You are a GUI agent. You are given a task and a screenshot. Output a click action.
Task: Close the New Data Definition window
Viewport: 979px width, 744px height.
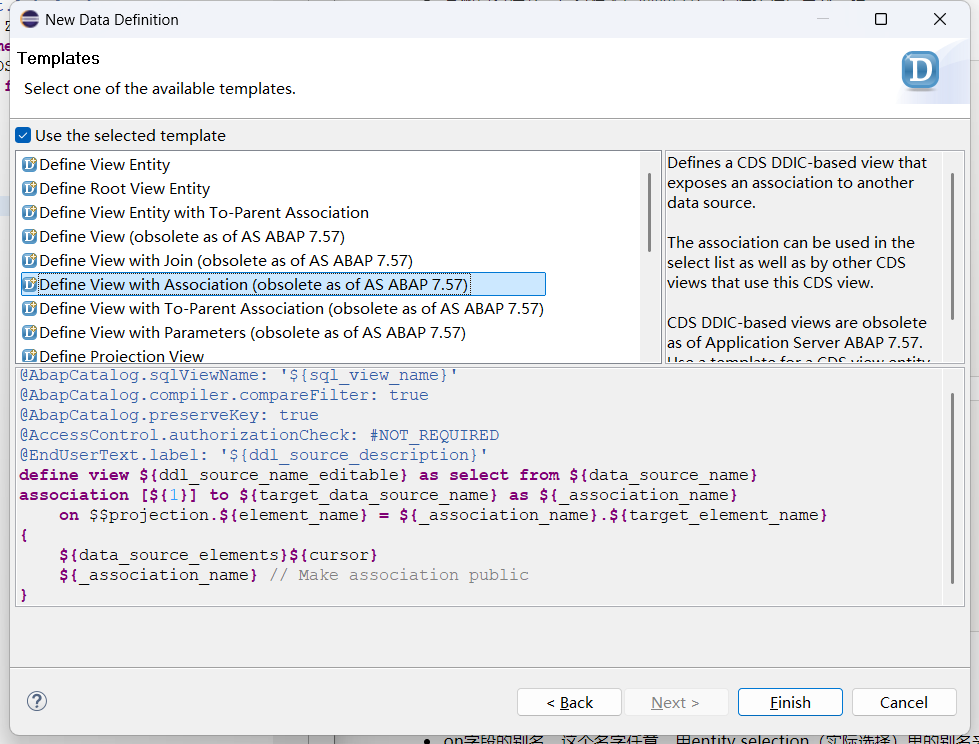(940, 19)
